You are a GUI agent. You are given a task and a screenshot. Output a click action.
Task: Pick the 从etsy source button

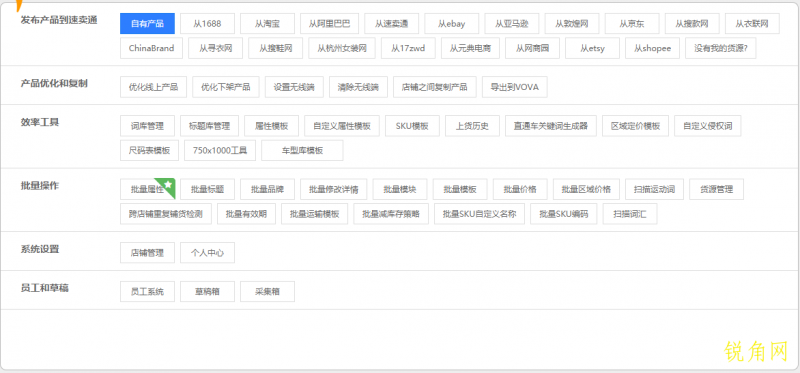click(592, 48)
